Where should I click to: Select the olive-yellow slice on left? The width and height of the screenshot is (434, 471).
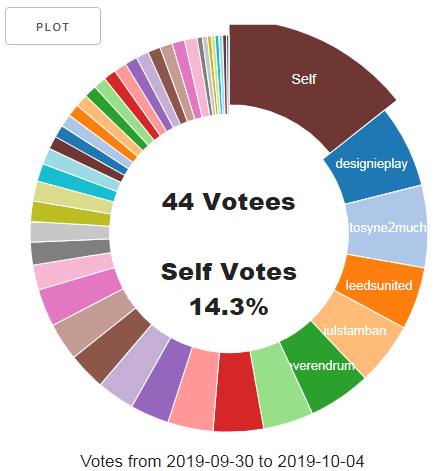71,214
